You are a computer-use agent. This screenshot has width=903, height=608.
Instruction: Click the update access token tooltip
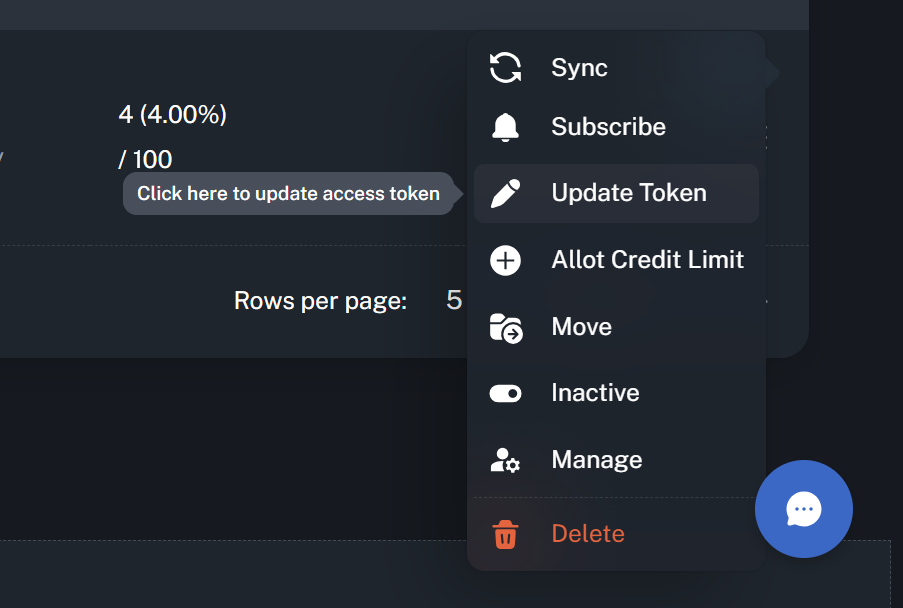(x=288, y=194)
